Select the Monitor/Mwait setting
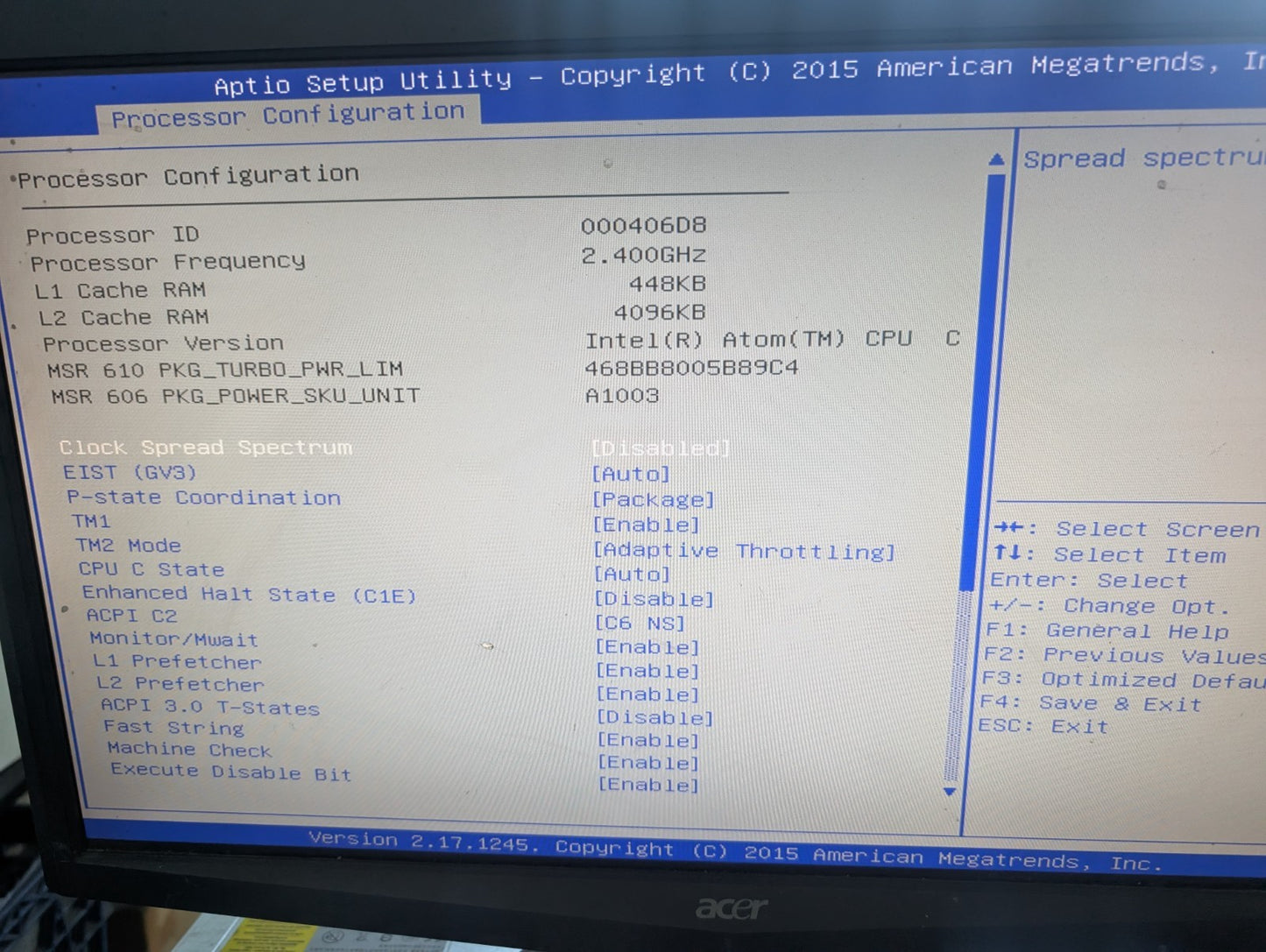Screen dimensions: 1266x952 pos(173,639)
